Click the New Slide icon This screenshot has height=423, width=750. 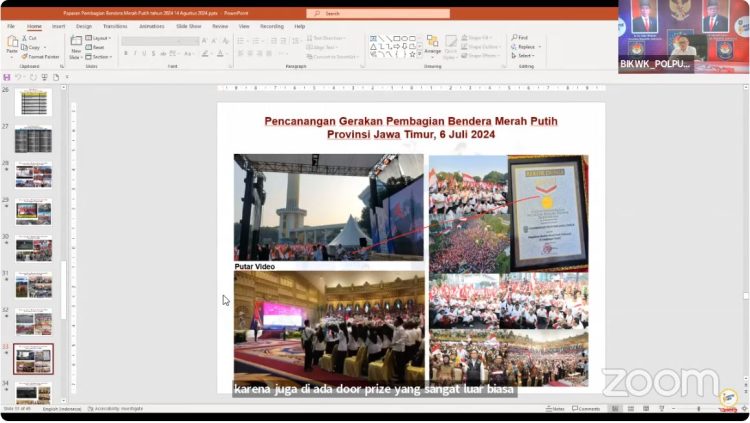pos(76,42)
